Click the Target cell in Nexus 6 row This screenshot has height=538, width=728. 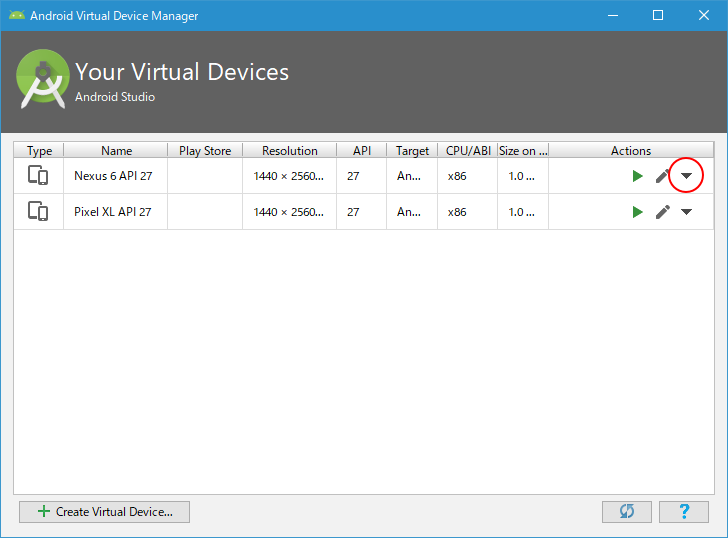[412, 176]
